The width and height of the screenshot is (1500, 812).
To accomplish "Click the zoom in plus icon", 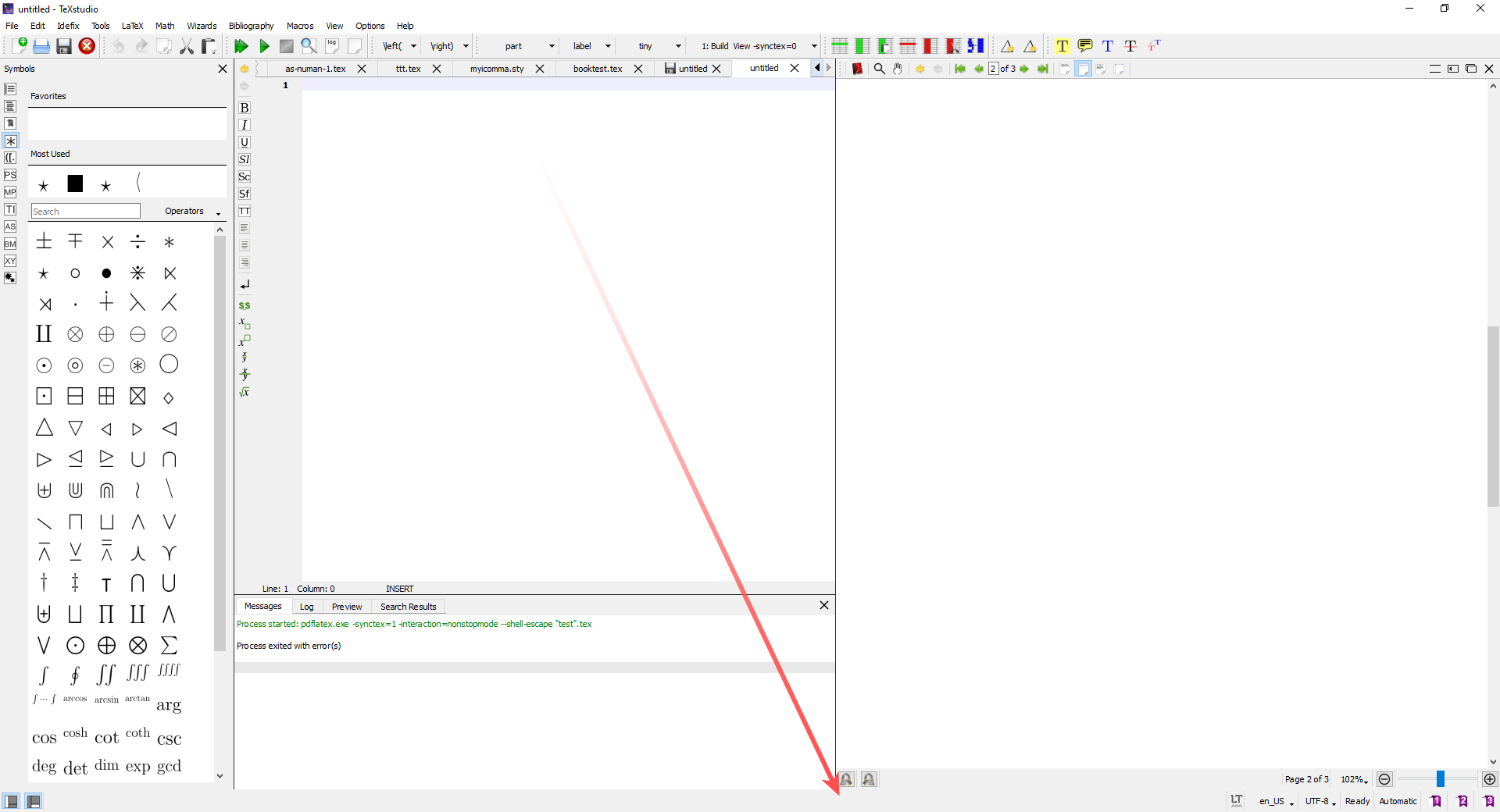I will [1490, 779].
